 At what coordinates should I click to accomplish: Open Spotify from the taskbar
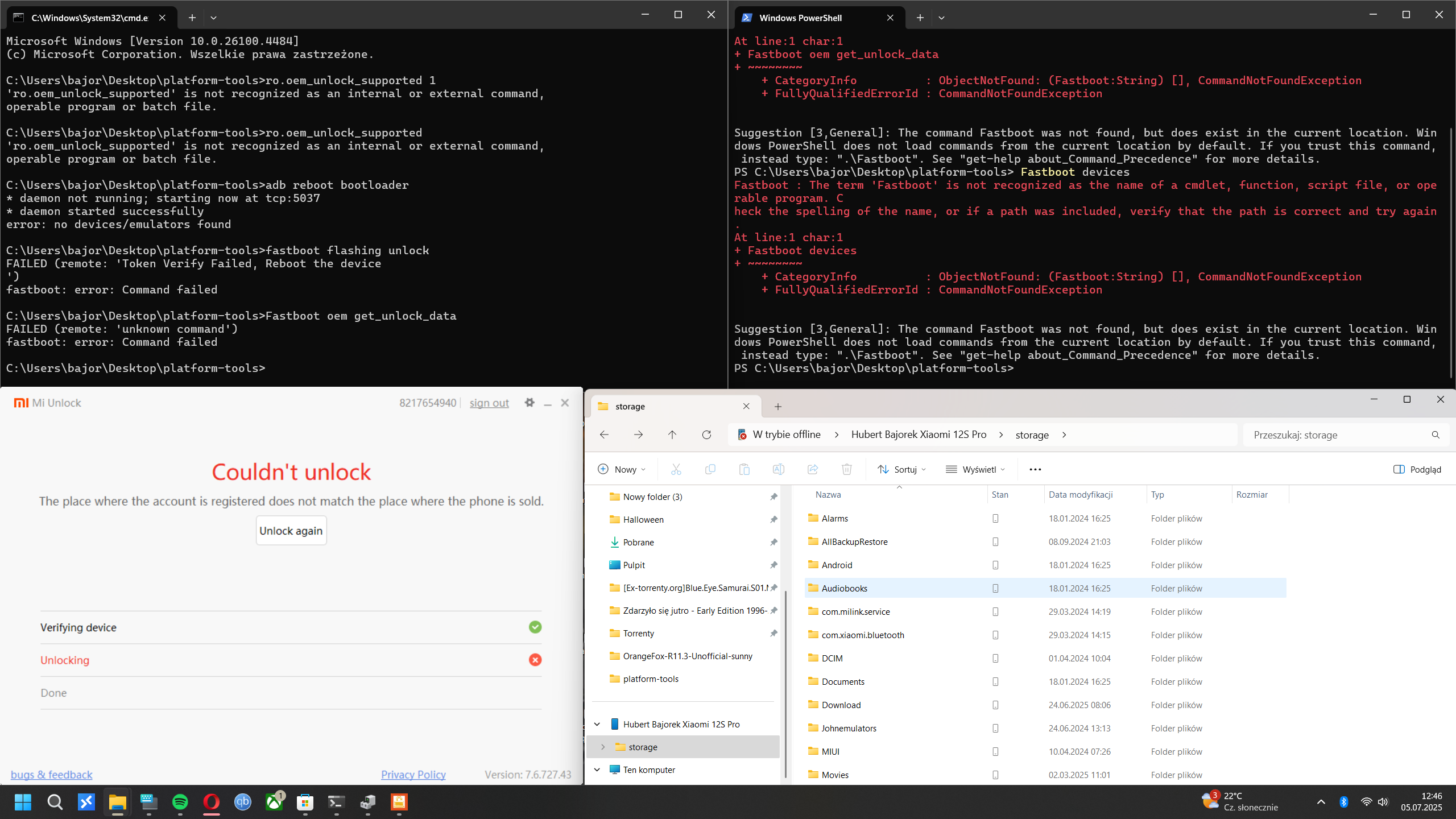click(180, 802)
